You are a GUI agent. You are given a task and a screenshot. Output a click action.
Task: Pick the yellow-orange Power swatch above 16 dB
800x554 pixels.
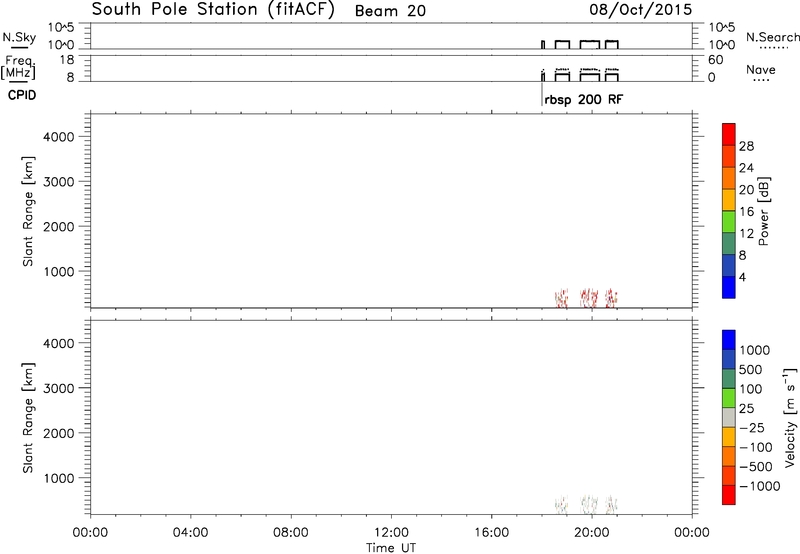point(729,199)
